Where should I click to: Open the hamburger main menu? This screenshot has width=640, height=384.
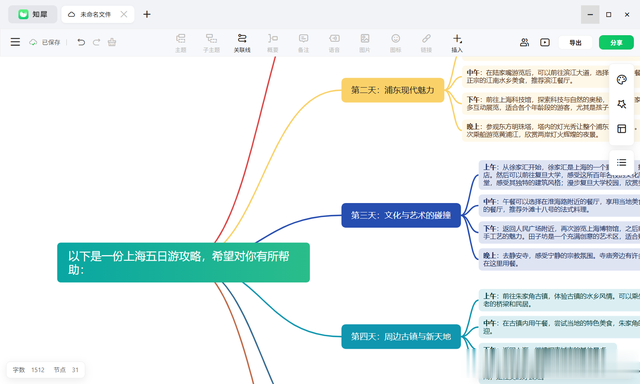[x=15, y=42]
